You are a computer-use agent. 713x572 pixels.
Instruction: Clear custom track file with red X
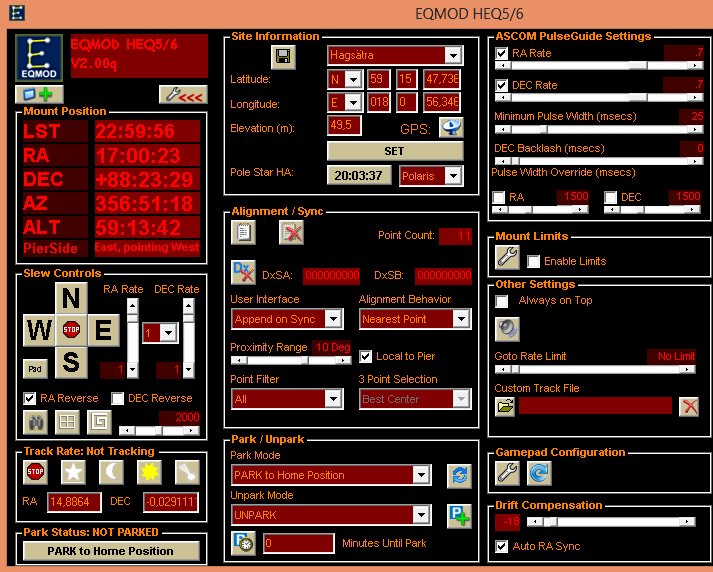(689, 406)
